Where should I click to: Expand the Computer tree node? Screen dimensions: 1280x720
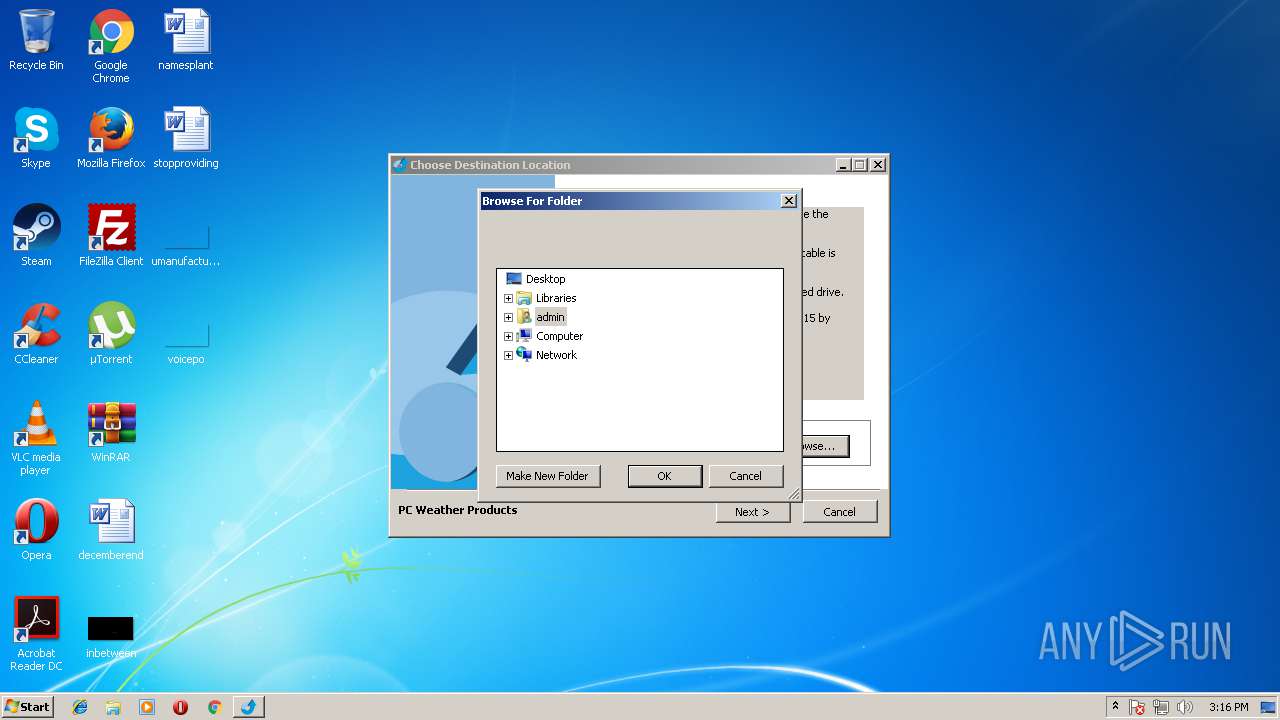pos(508,336)
